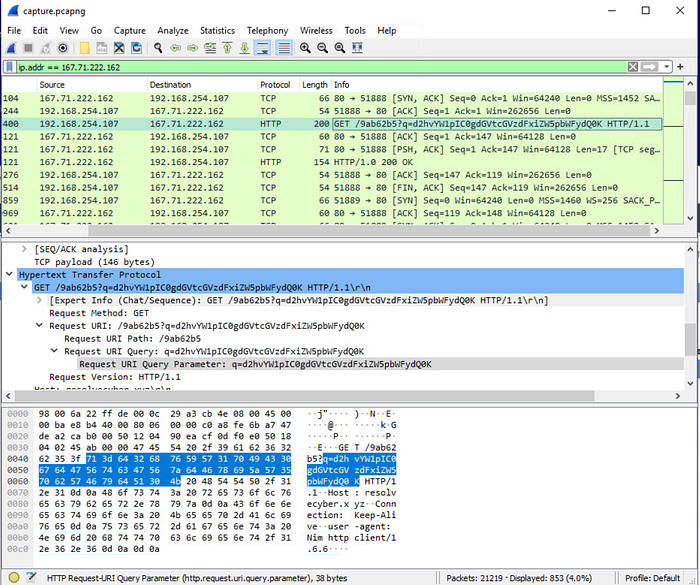Collapse the Request URI node
The height and width of the screenshot is (585, 700).
(x=39, y=326)
